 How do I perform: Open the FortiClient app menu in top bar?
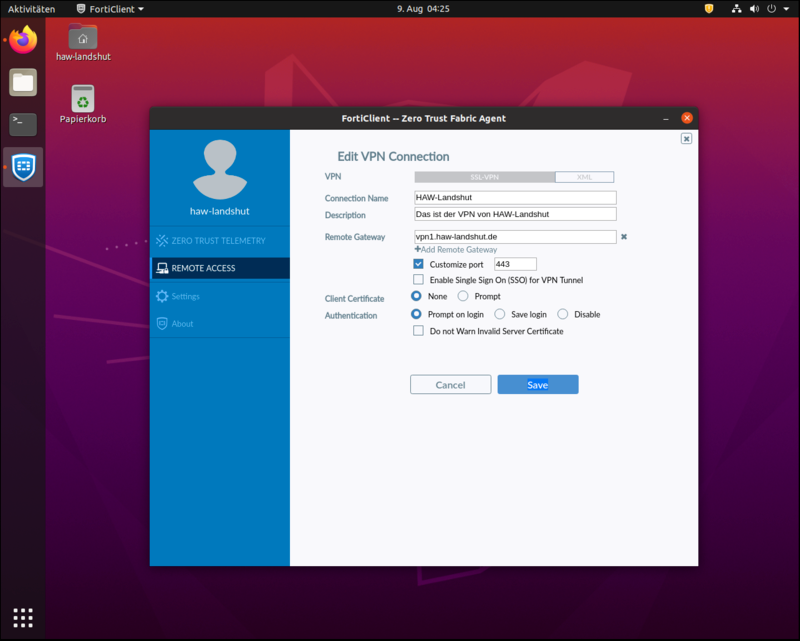111,8
